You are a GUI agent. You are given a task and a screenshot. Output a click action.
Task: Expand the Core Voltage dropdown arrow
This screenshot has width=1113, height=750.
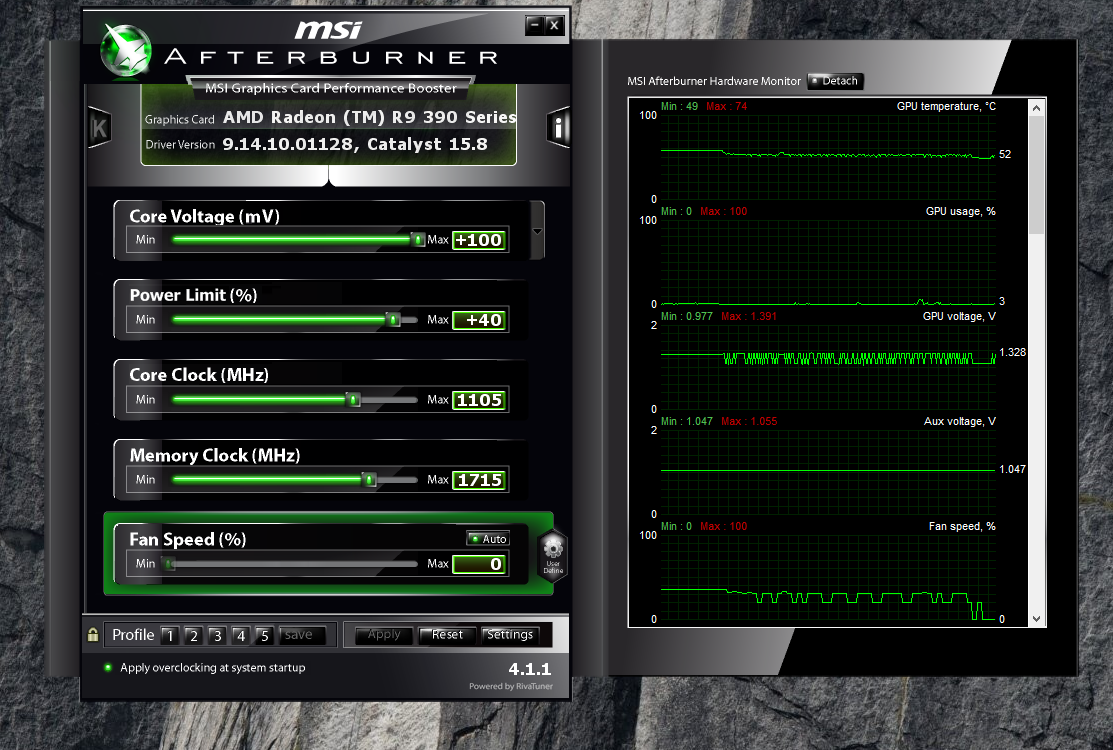pyautogui.click(x=537, y=231)
